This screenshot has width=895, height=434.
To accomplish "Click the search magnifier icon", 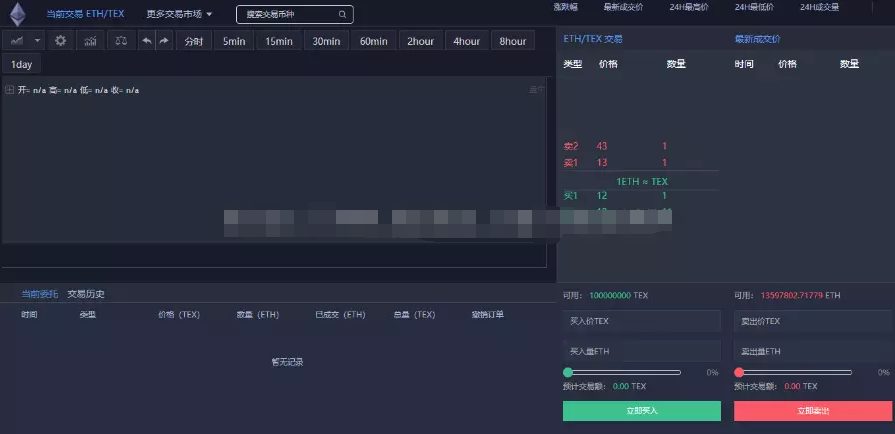I will pyautogui.click(x=343, y=15).
